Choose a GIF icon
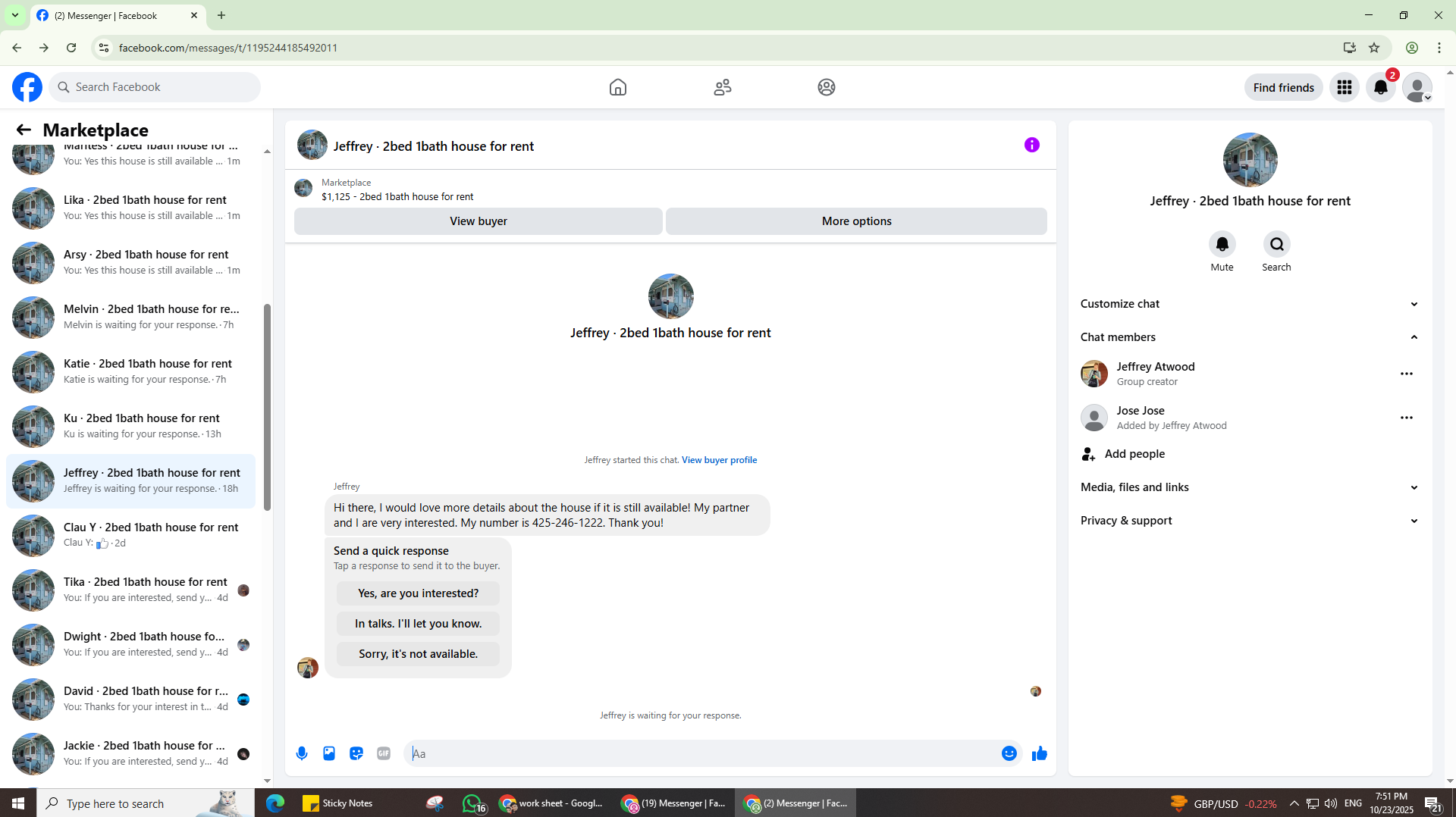 point(384,753)
